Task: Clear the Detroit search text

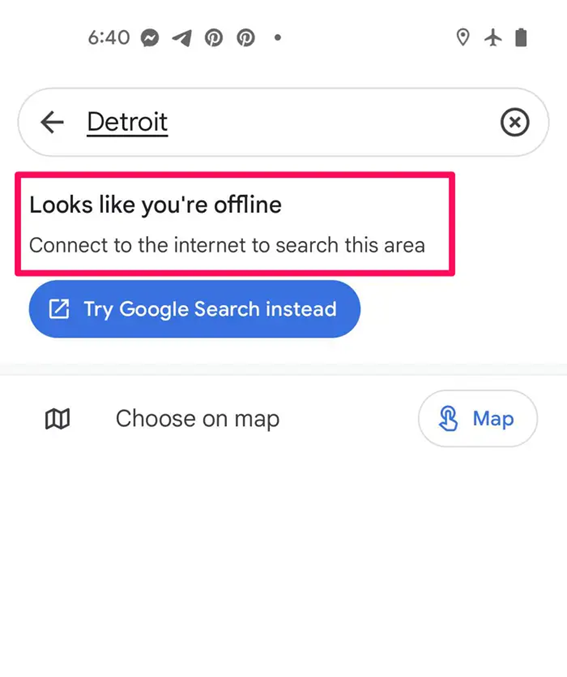Action: [x=514, y=122]
